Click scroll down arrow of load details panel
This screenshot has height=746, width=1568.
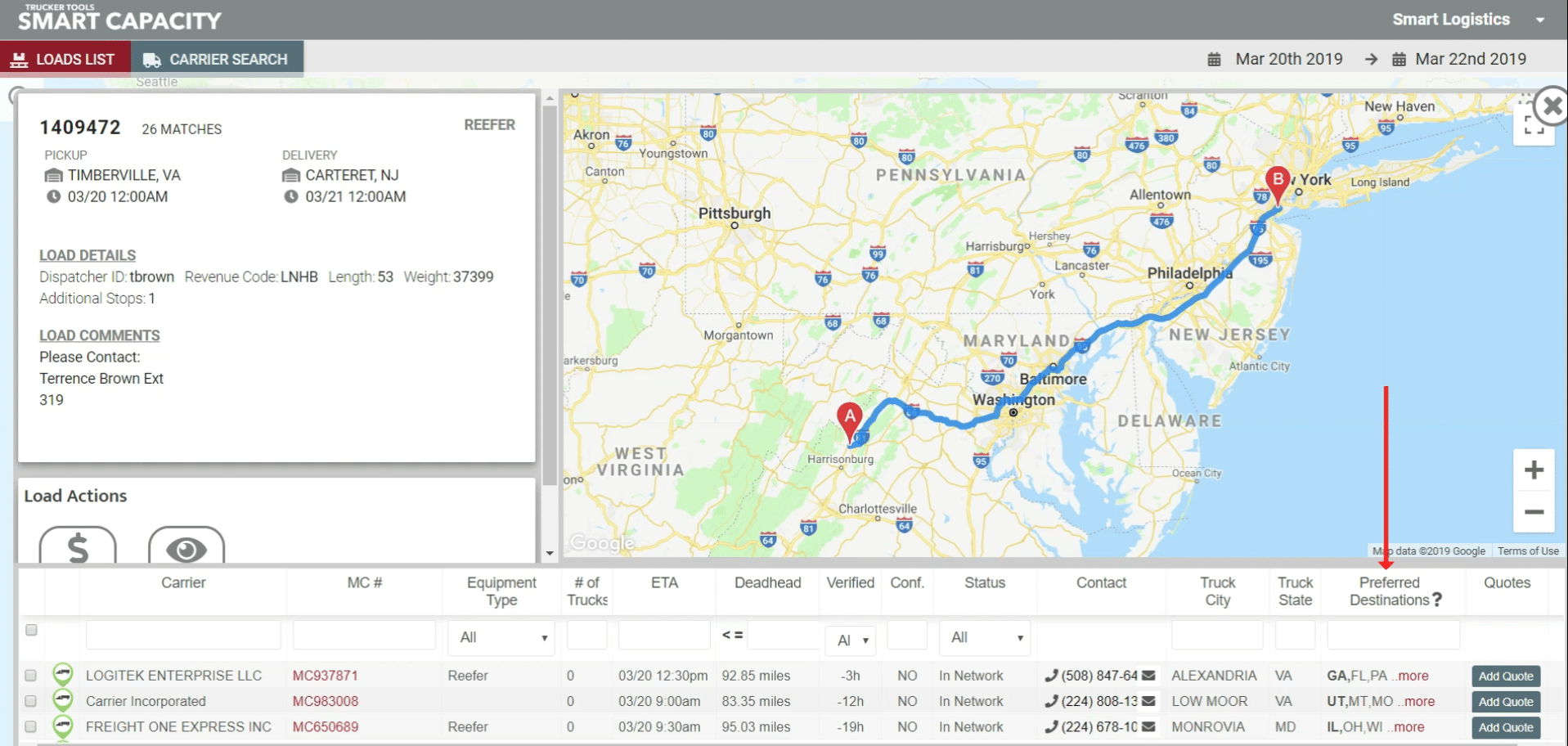click(550, 553)
